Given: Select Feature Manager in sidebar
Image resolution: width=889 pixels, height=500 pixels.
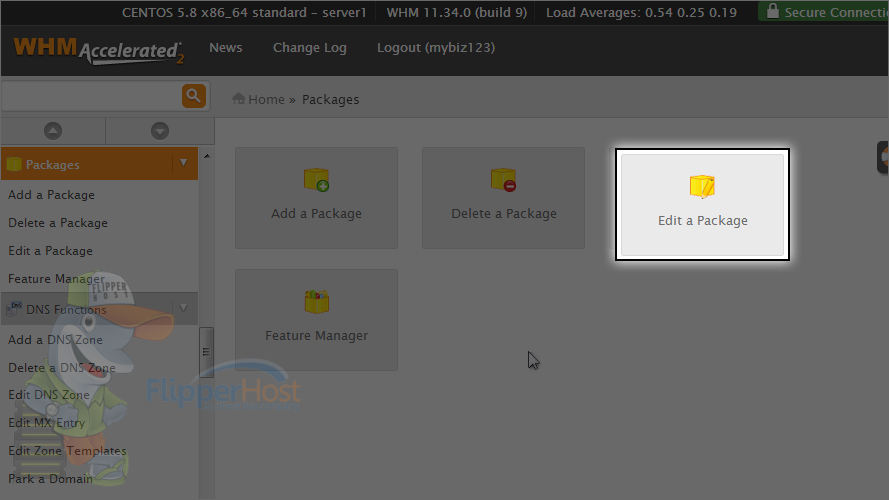Looking at the screenshot, I should click(57, 279).
